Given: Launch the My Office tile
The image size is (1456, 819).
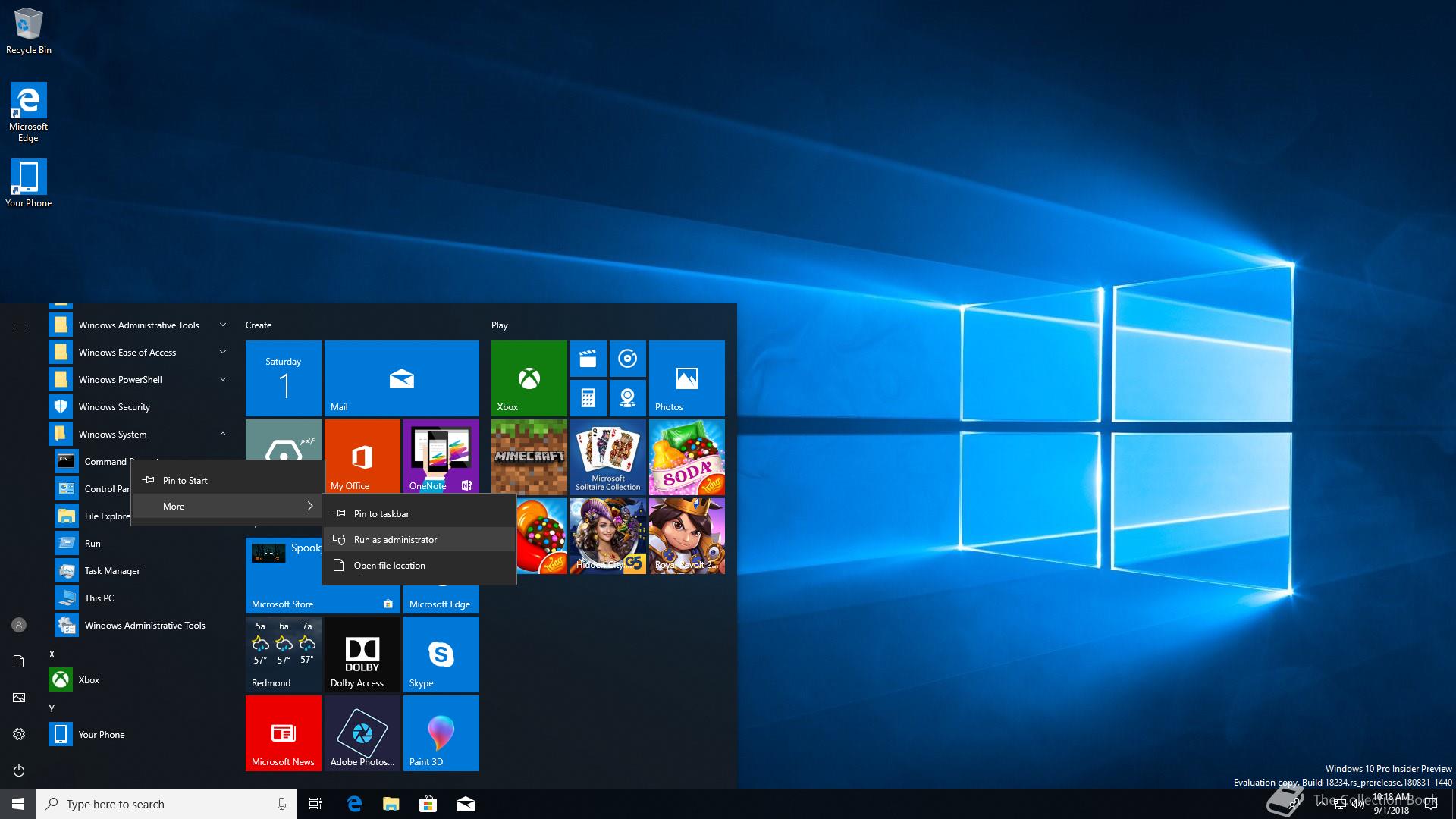Looking at the screenshot, I should [362, 457].
